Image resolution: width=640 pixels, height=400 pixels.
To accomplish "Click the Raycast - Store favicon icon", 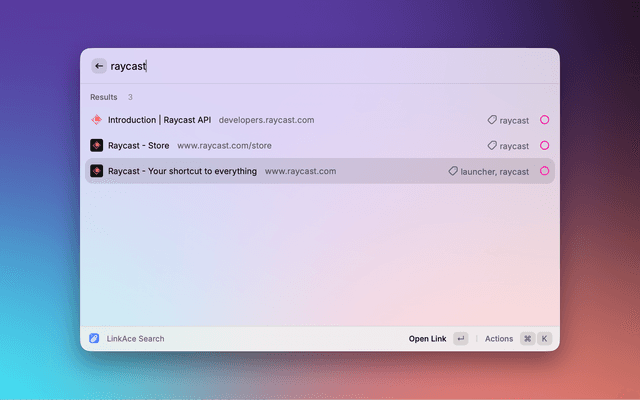I will tap(96, 145).
